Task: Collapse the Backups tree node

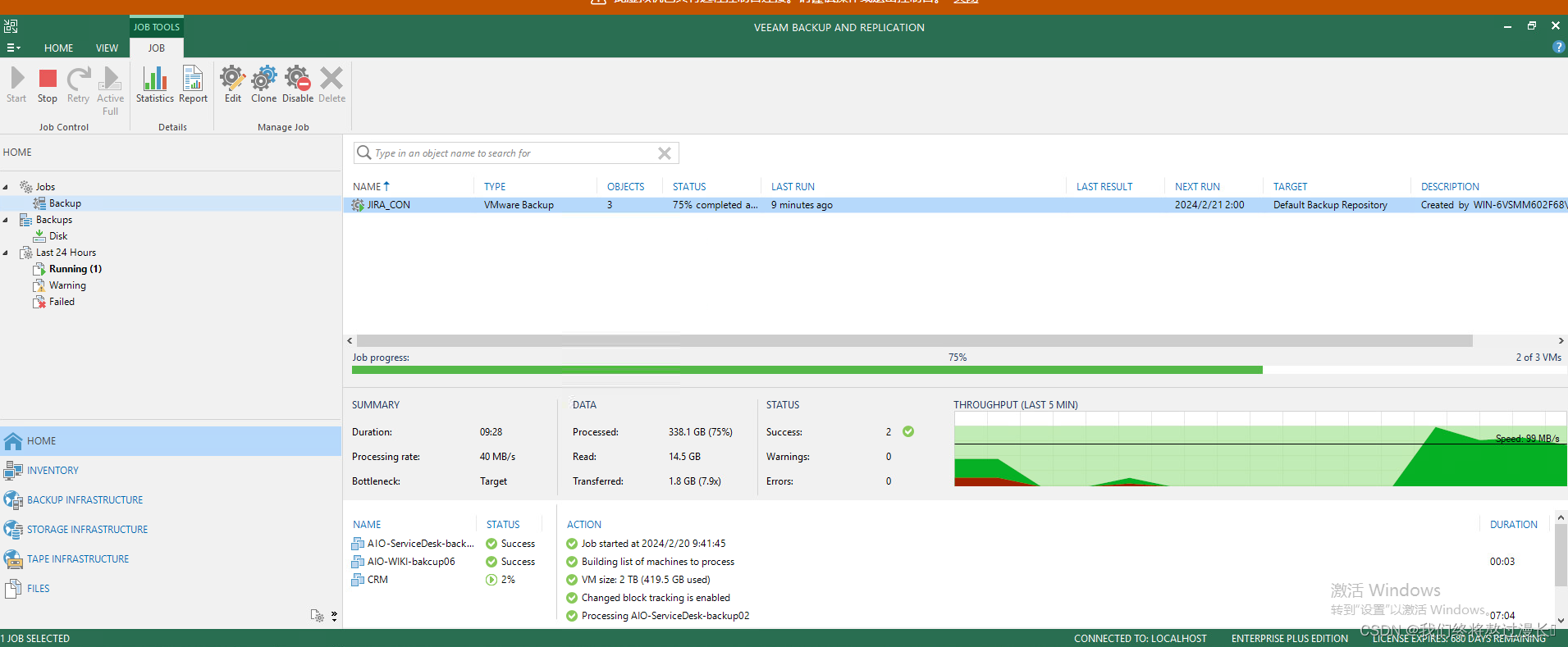Action: (6, 220)
